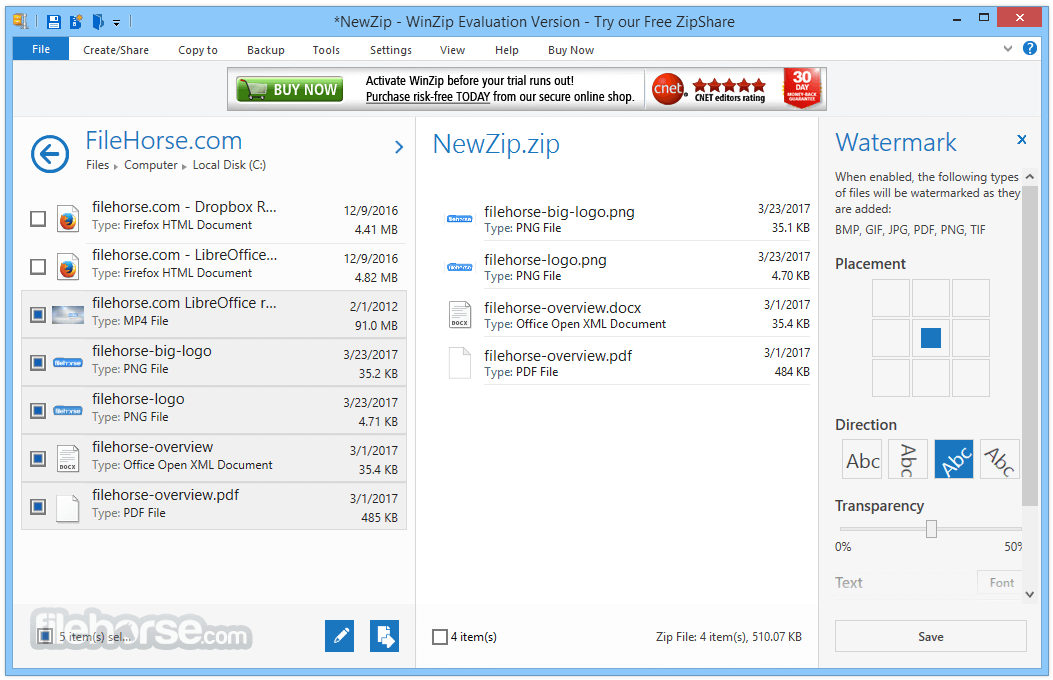Click the Font button
Screen dimensions: 1053x680
(x=1001, y=583)
